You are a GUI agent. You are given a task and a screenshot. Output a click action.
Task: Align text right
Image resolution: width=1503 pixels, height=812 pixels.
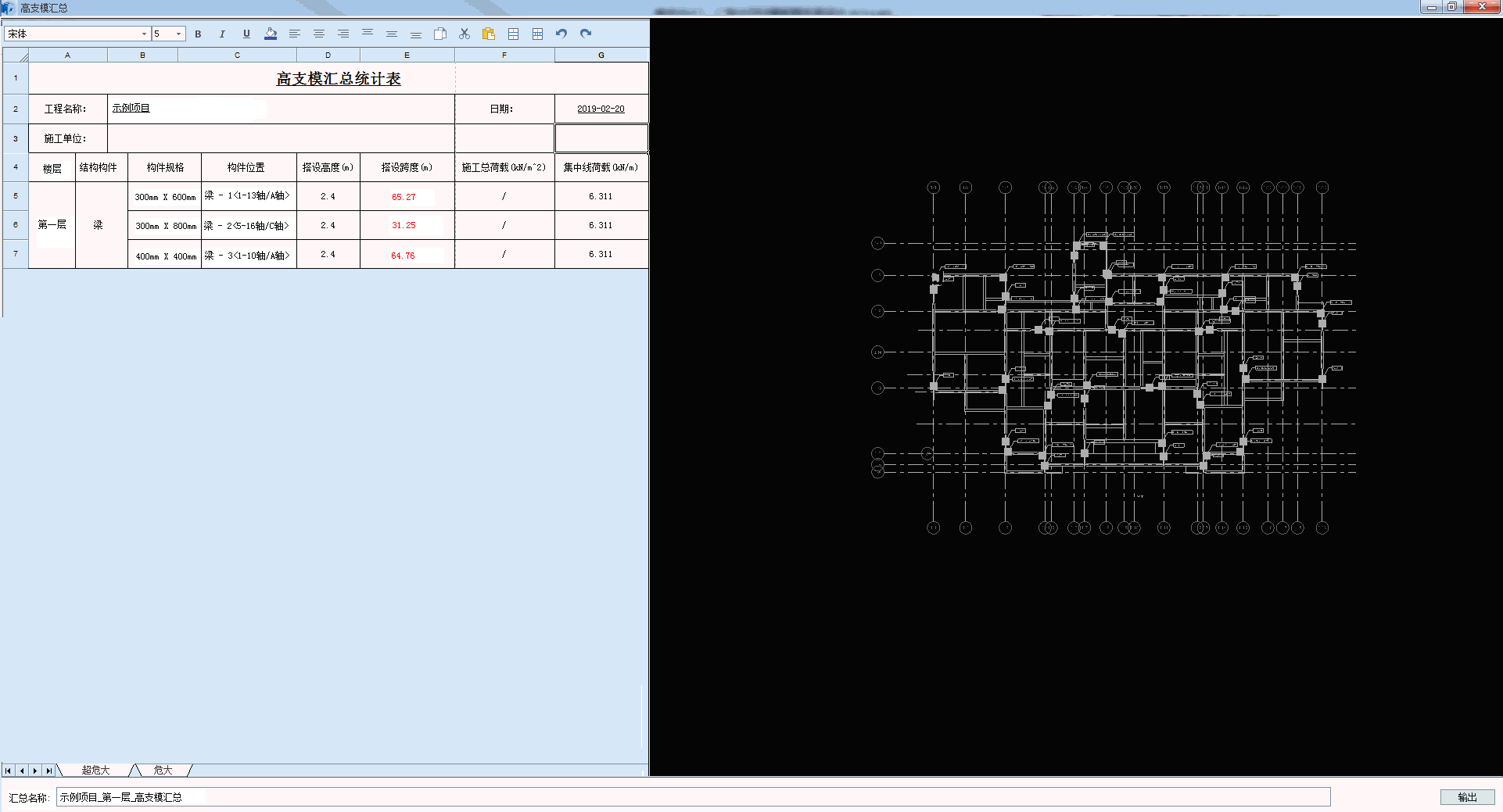click(x=343, y=34)
